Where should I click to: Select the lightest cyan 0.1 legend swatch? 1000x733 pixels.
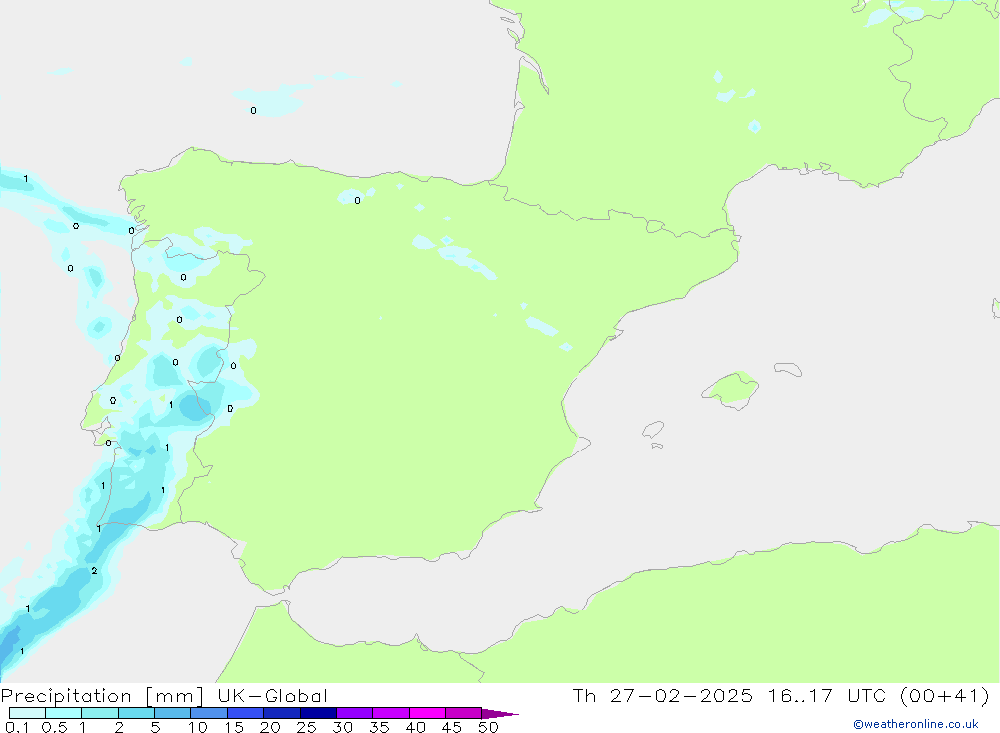27,713
